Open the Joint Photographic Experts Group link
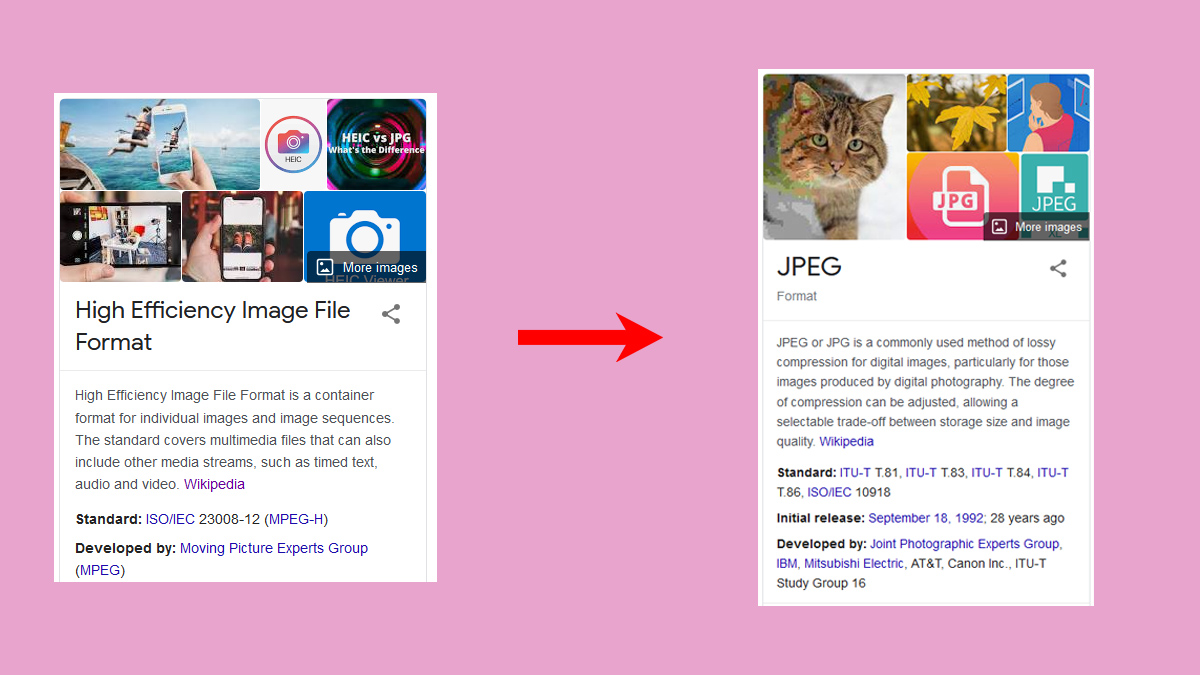 pyautogui.click(x=964, y=543)
